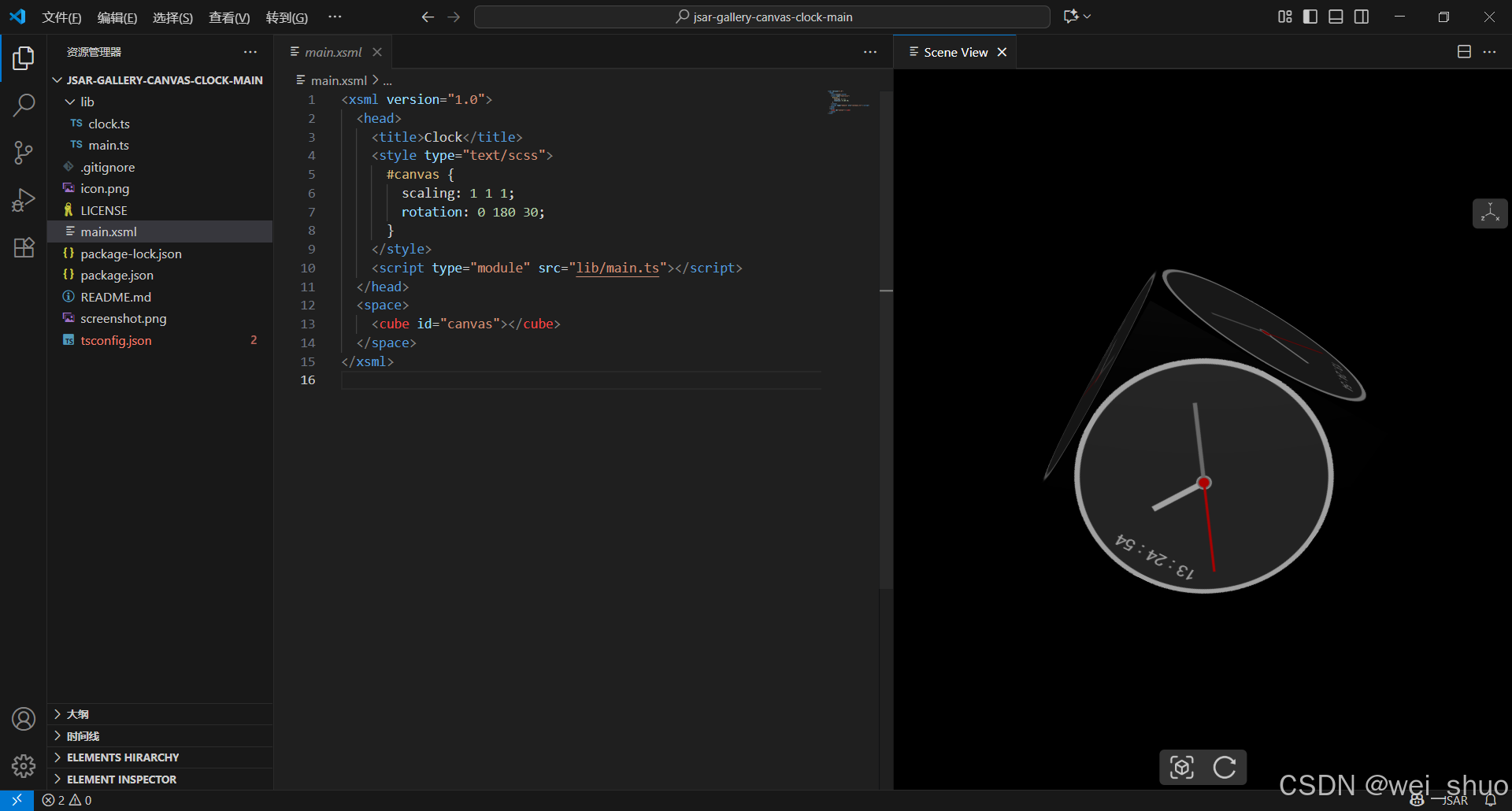Open the Explorer view in activity bar
1512x811 pixels.
(24, 58)
